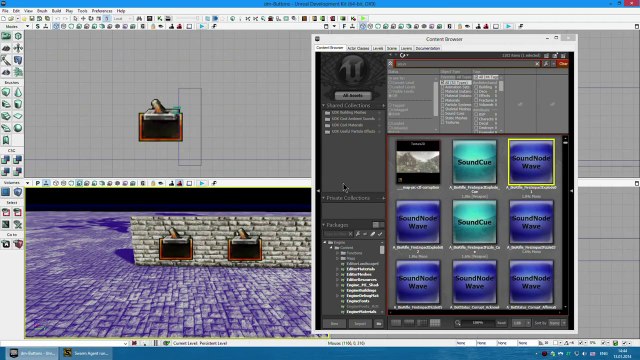This screenshot has height=360, width=640.
Task: Switch to the Actor Classes tab
Action: (358, 48)
